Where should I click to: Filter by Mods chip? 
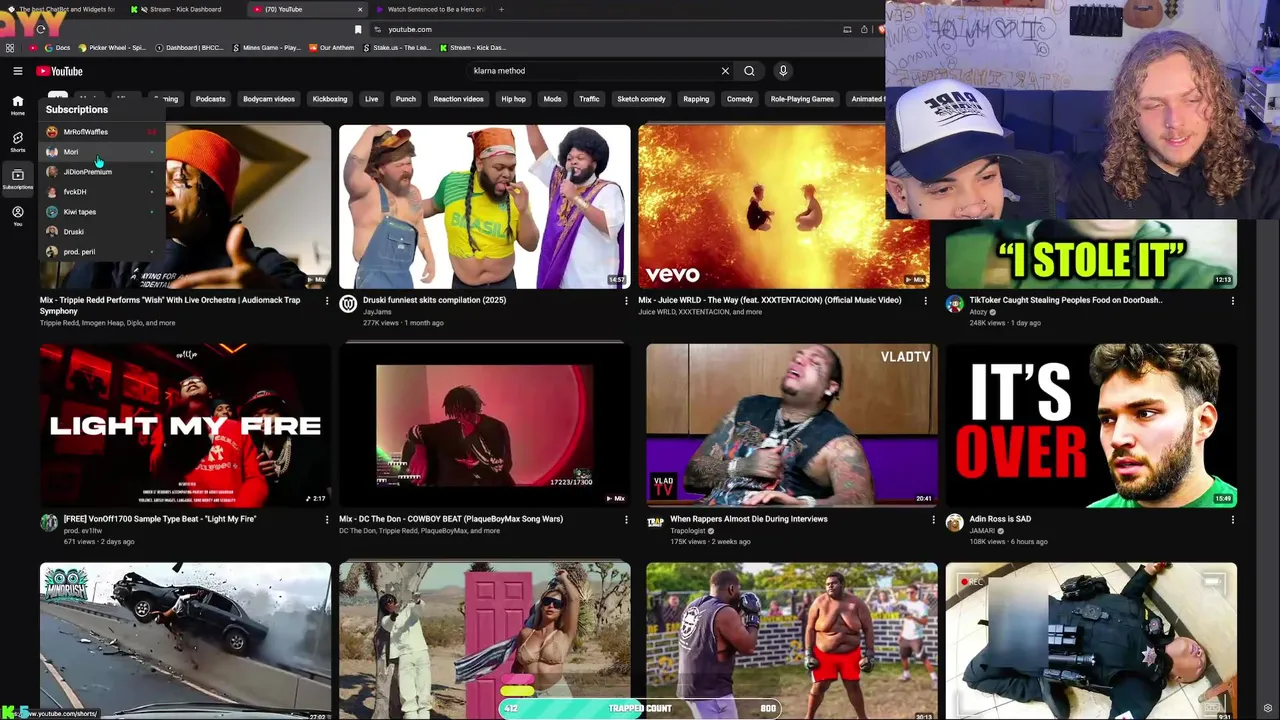(552, 99)
